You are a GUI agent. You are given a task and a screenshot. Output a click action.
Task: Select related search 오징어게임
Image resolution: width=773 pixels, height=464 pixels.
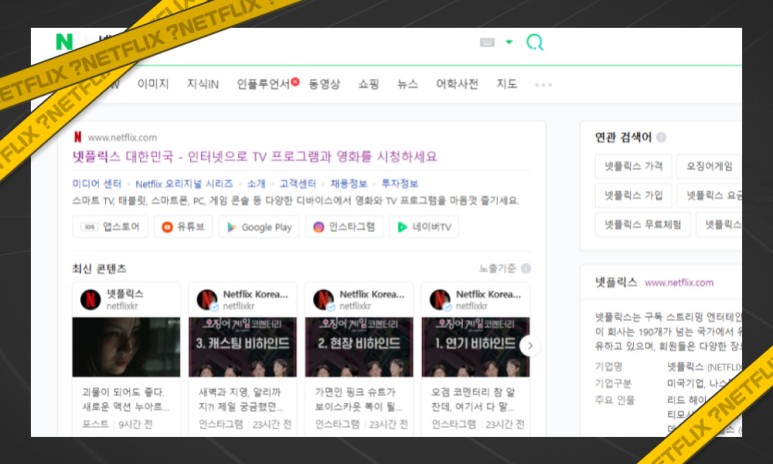tap(709, 166)
